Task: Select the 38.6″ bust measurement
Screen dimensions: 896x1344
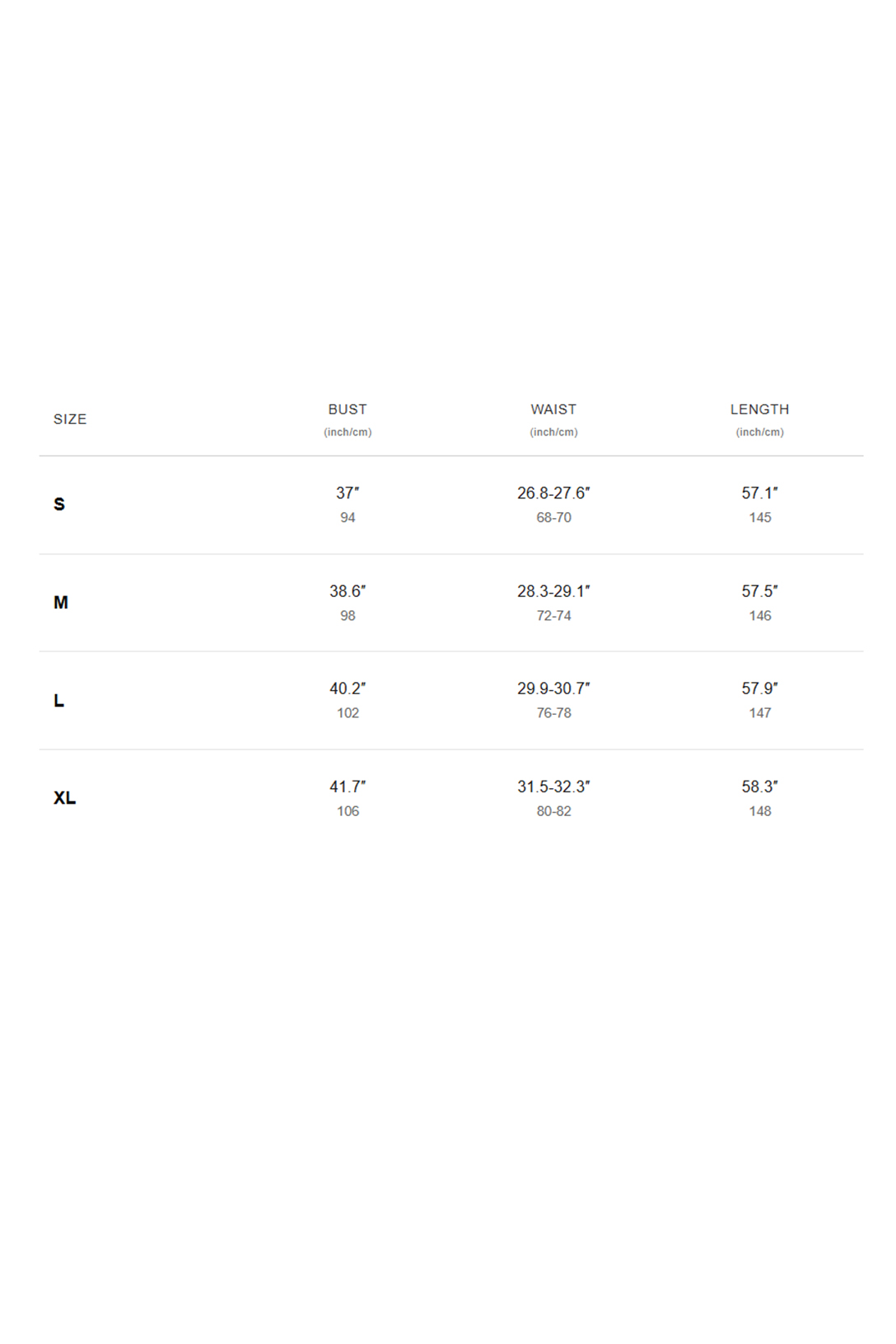Action: 348,590
